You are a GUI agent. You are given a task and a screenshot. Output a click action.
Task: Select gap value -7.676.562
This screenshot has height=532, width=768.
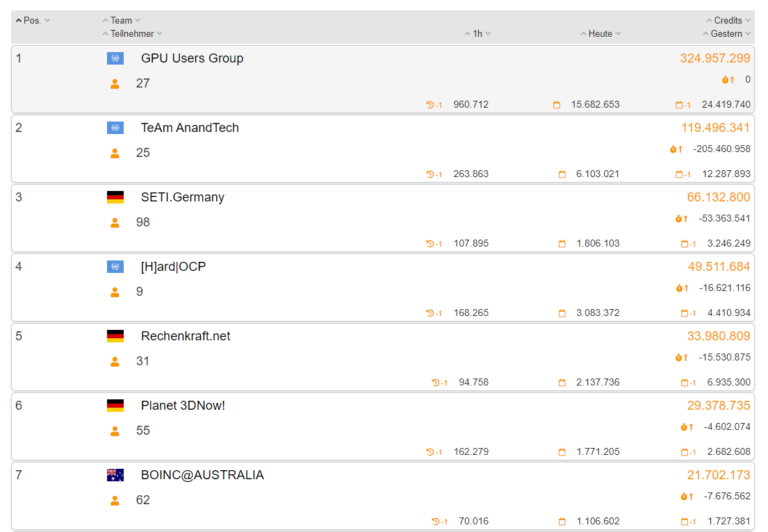pos(727,496)
